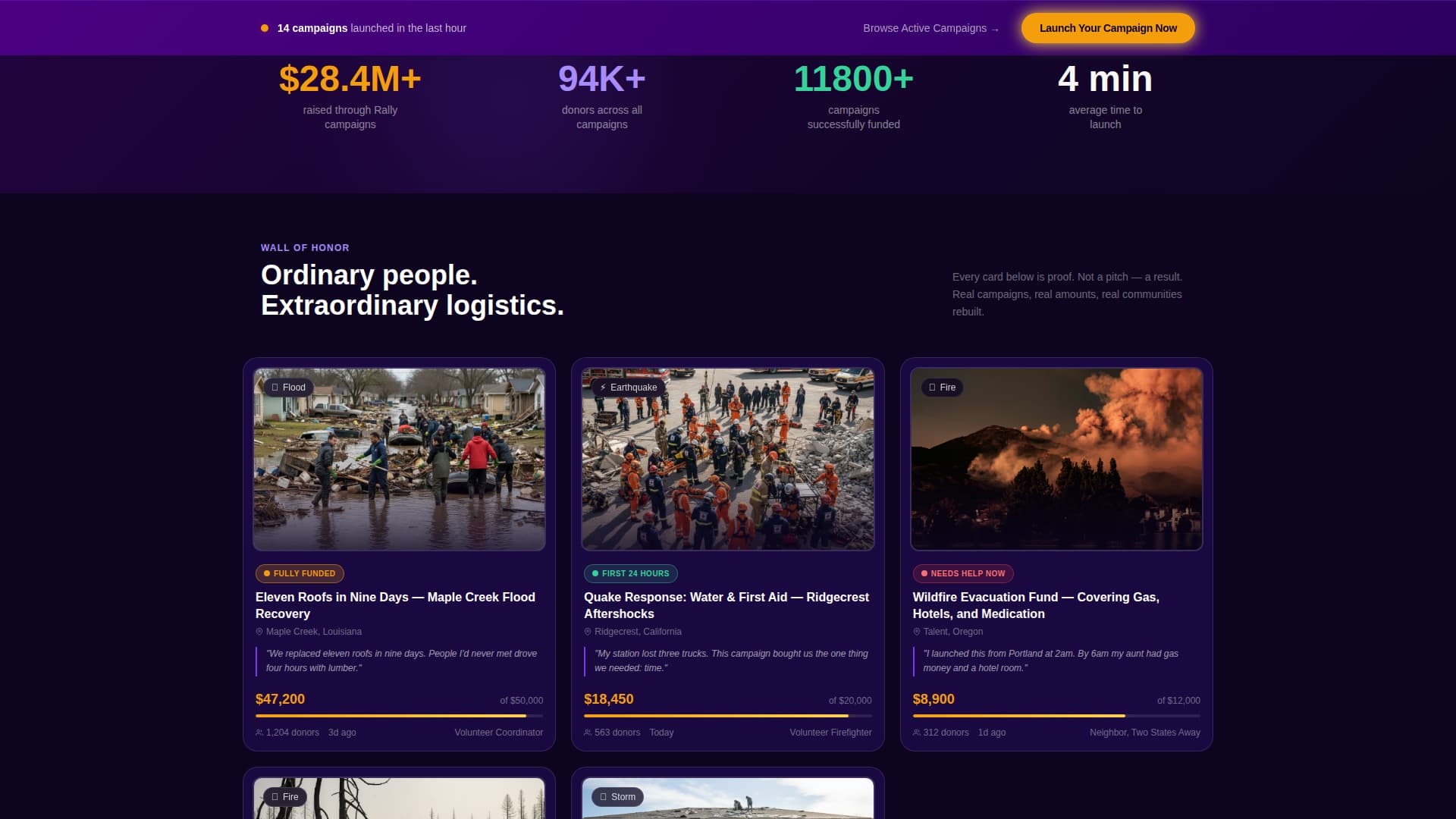
Task: Click donors icon beside 1,204 donors
Action: pos(259,733)
